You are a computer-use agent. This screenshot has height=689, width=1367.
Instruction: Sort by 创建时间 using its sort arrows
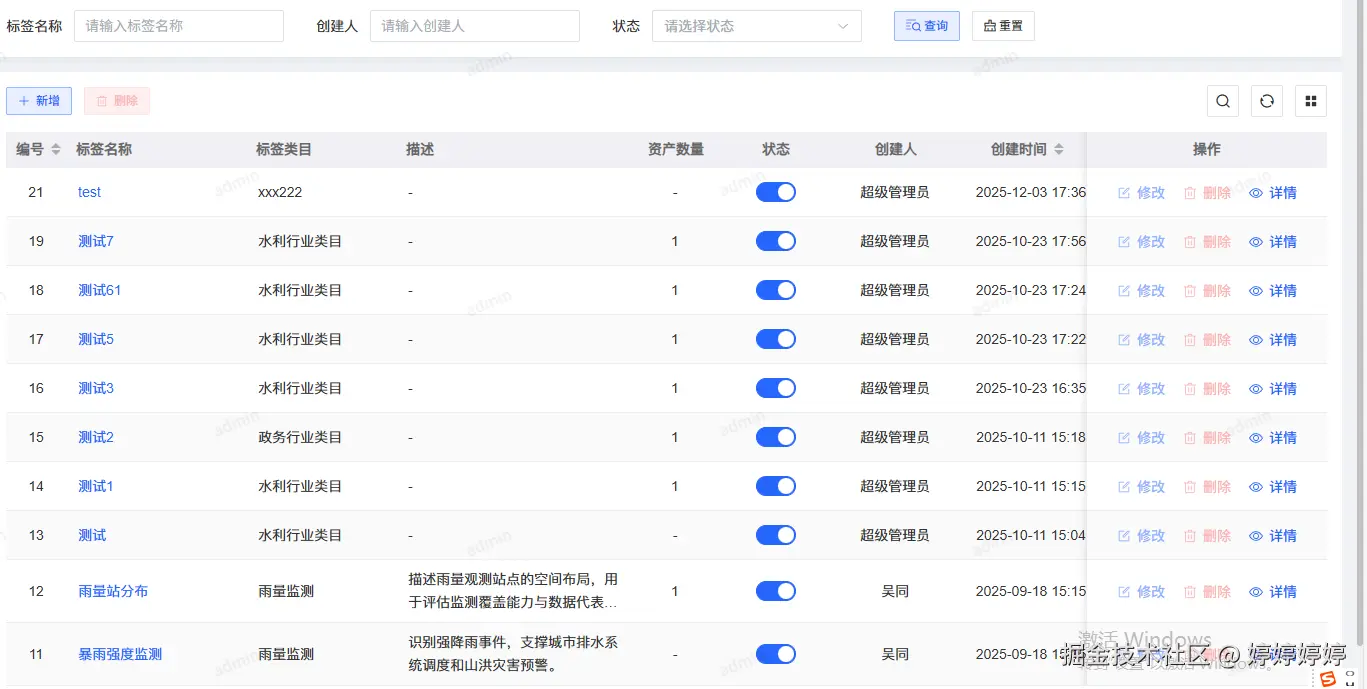[1059, 149]
